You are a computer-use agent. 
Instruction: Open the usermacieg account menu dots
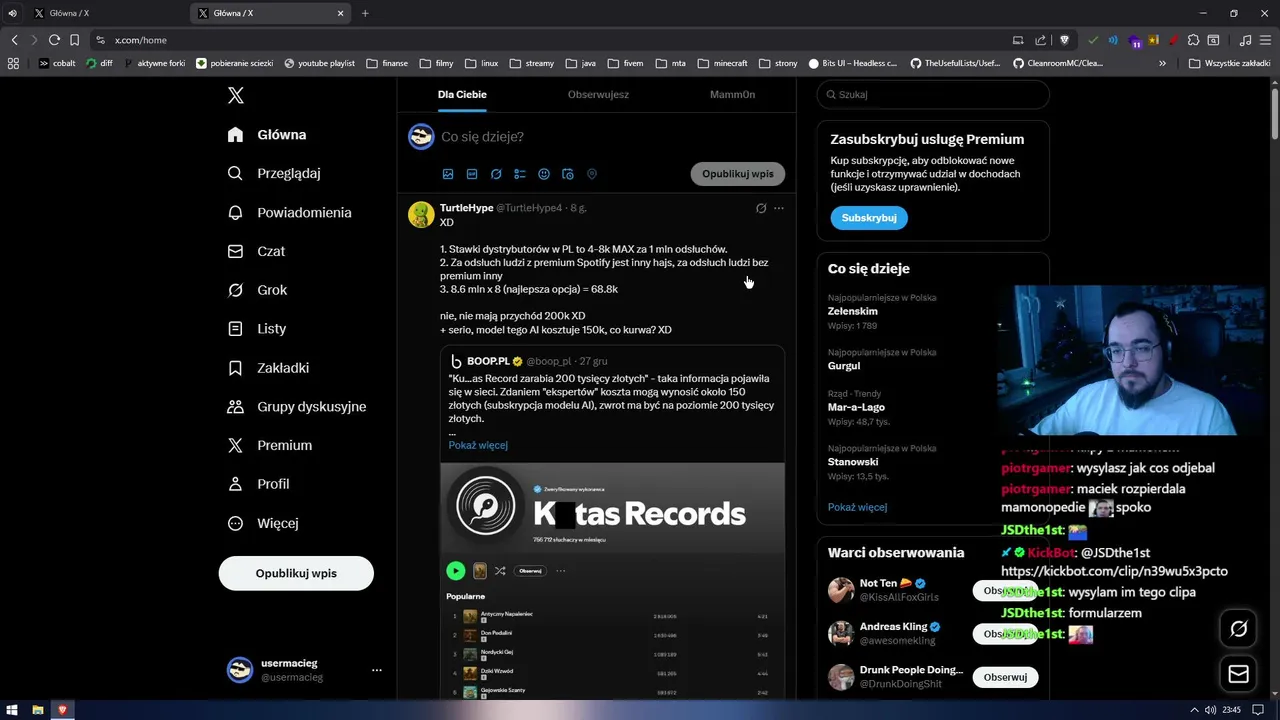[x=377, y=670]
